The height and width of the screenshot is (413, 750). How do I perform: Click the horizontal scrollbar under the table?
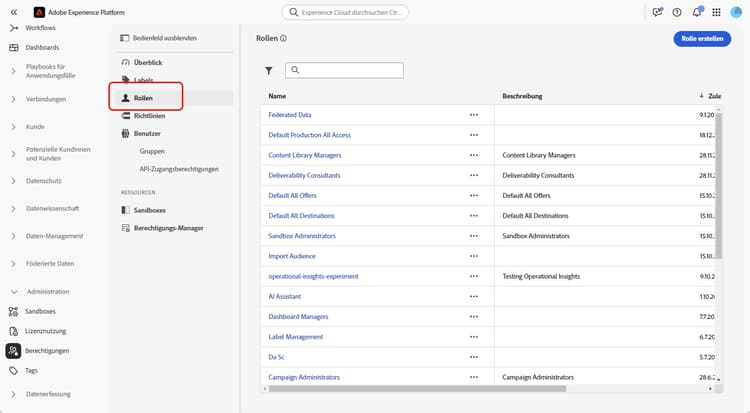pyautogui.click(x=420, y=389)
